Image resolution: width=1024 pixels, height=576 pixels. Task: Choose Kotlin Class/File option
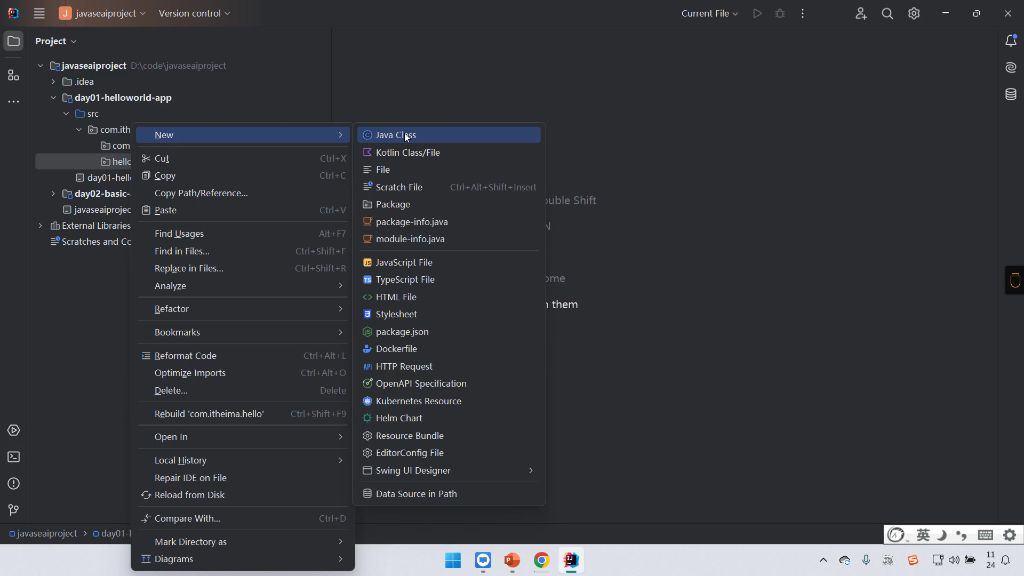[449, 152]
